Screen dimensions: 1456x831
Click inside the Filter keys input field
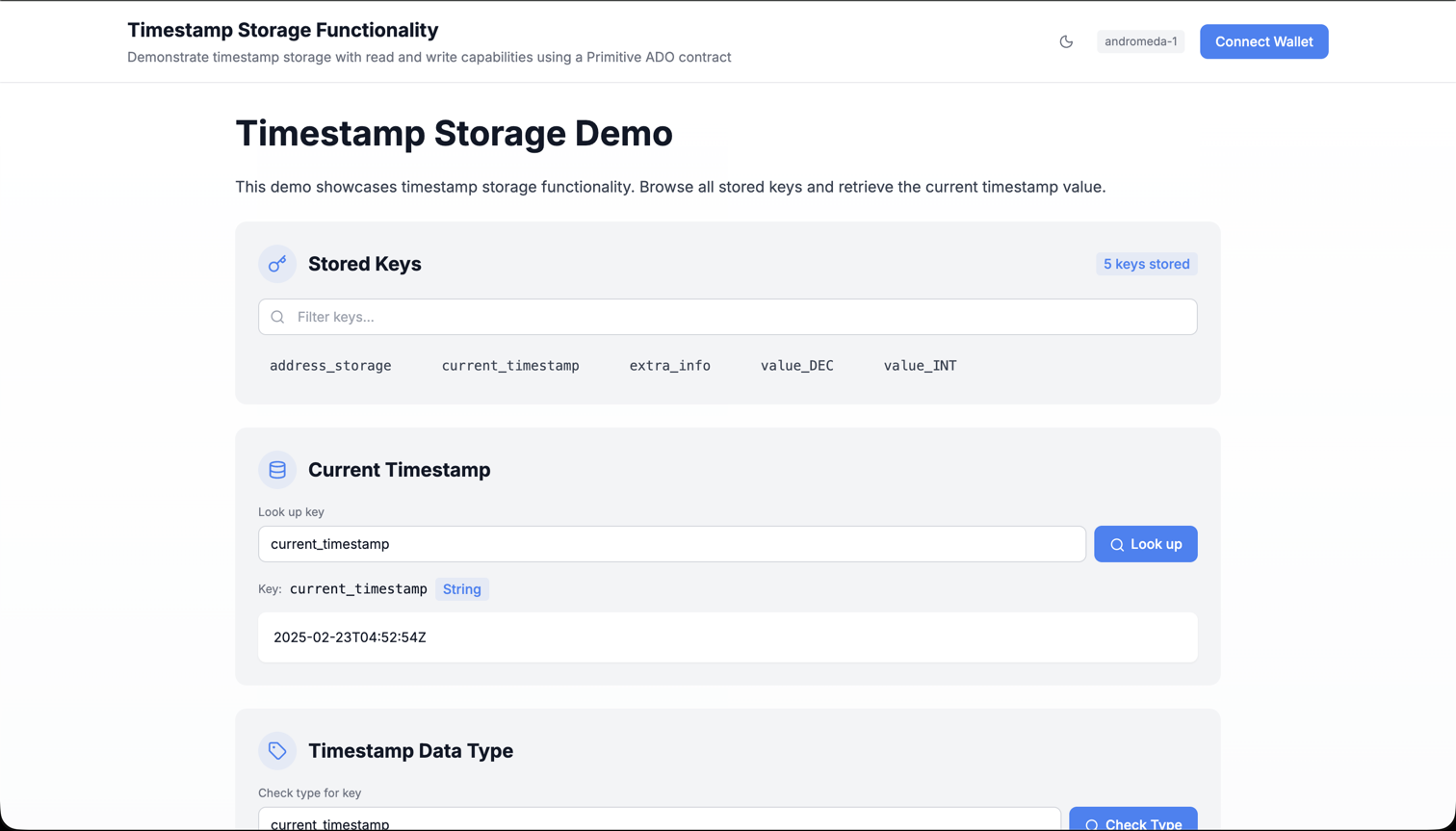[674, 317]
